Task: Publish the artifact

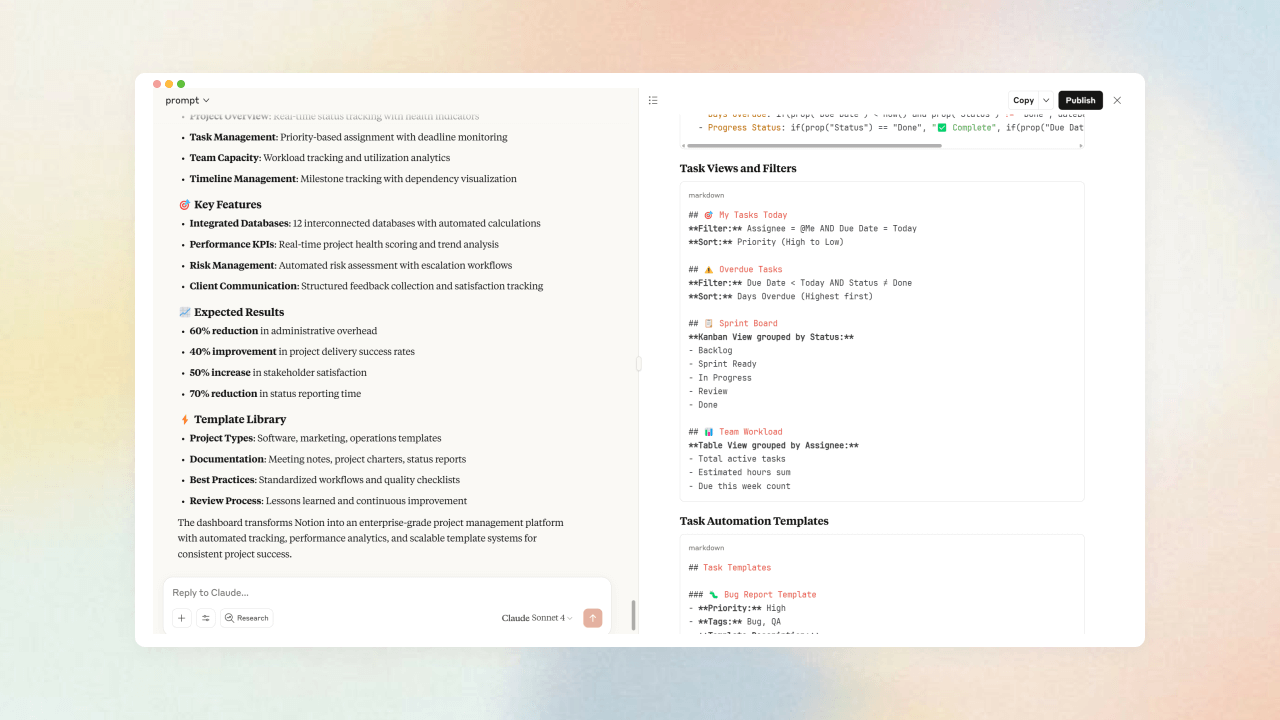Action: [x=1080, y=100]
